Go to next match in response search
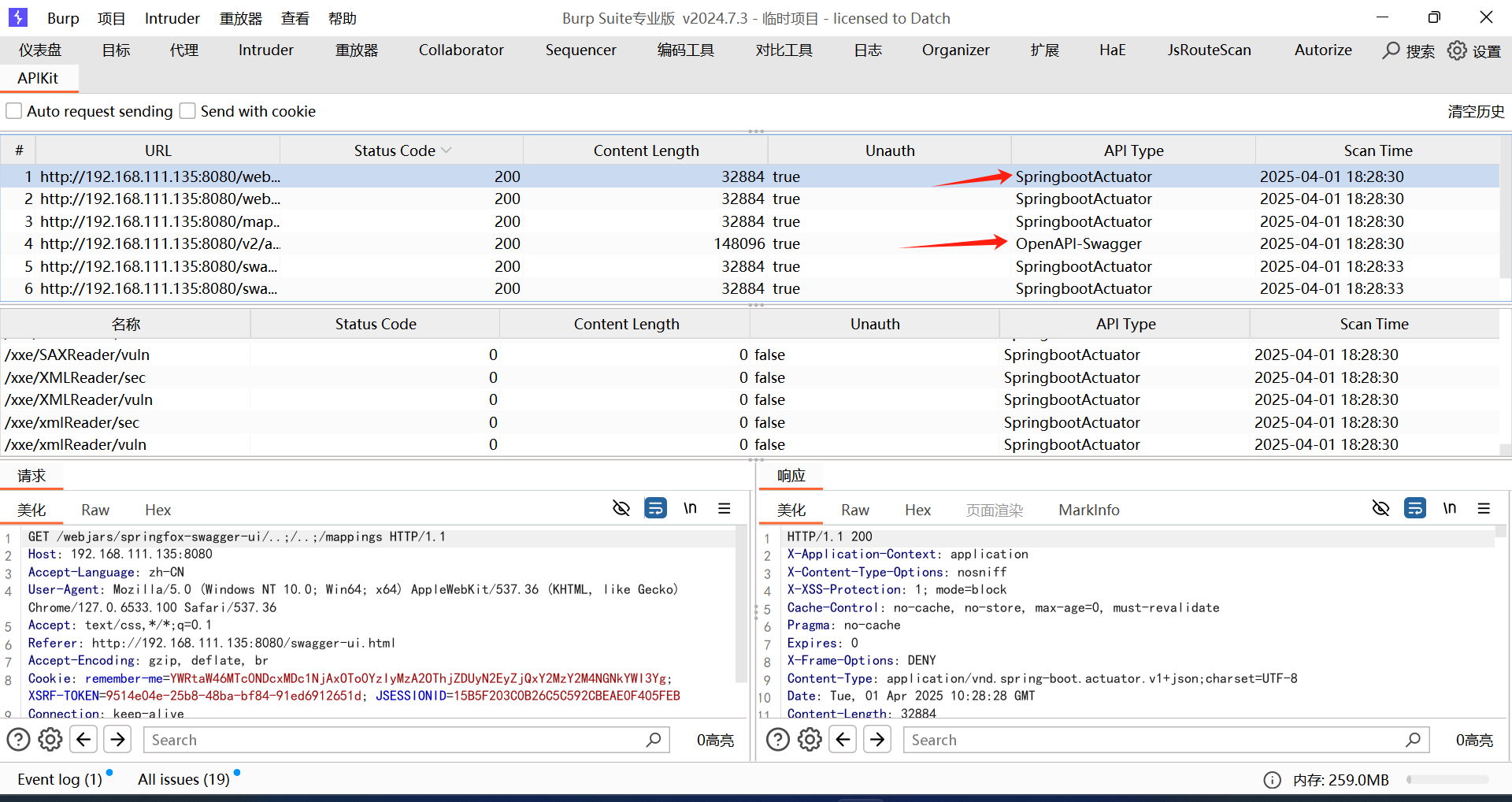1512x802 pixels. coord(876,739)
